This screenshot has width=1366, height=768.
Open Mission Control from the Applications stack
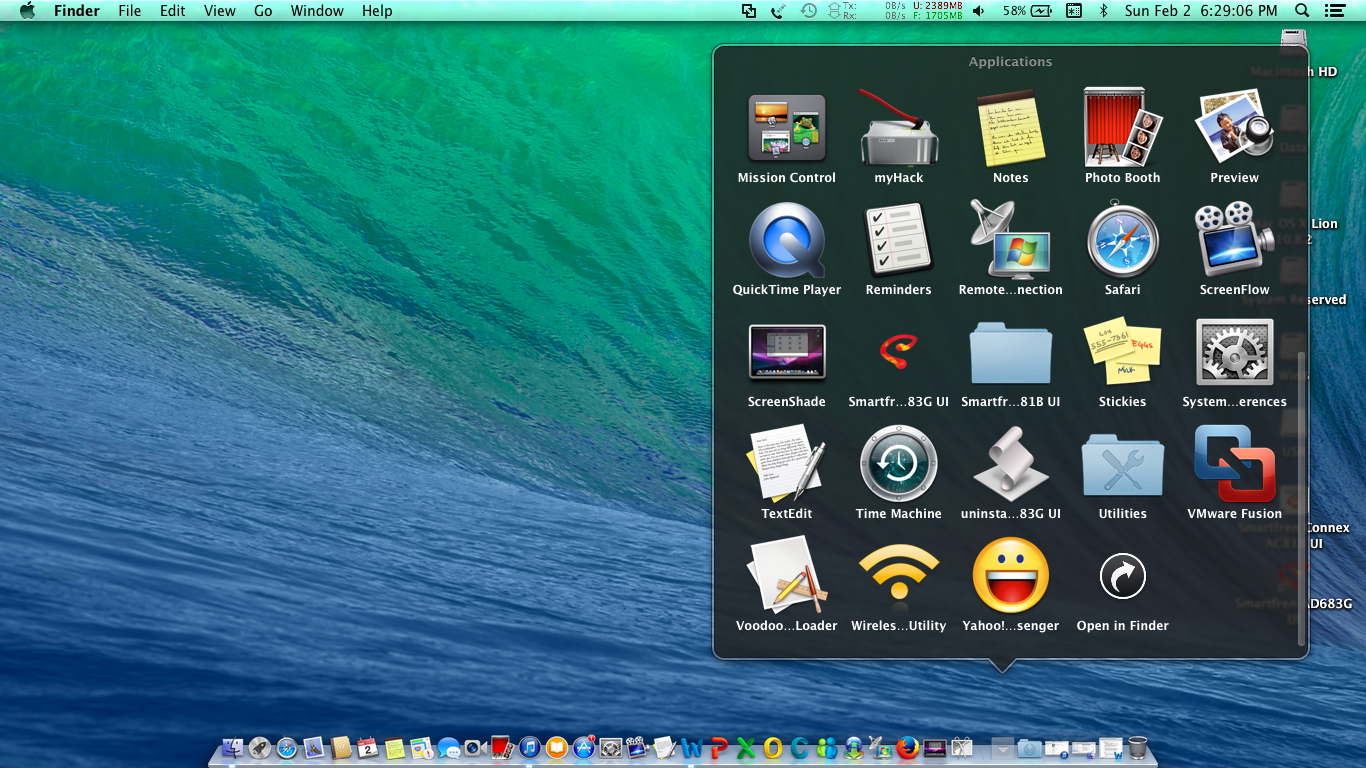coord(787,128)
